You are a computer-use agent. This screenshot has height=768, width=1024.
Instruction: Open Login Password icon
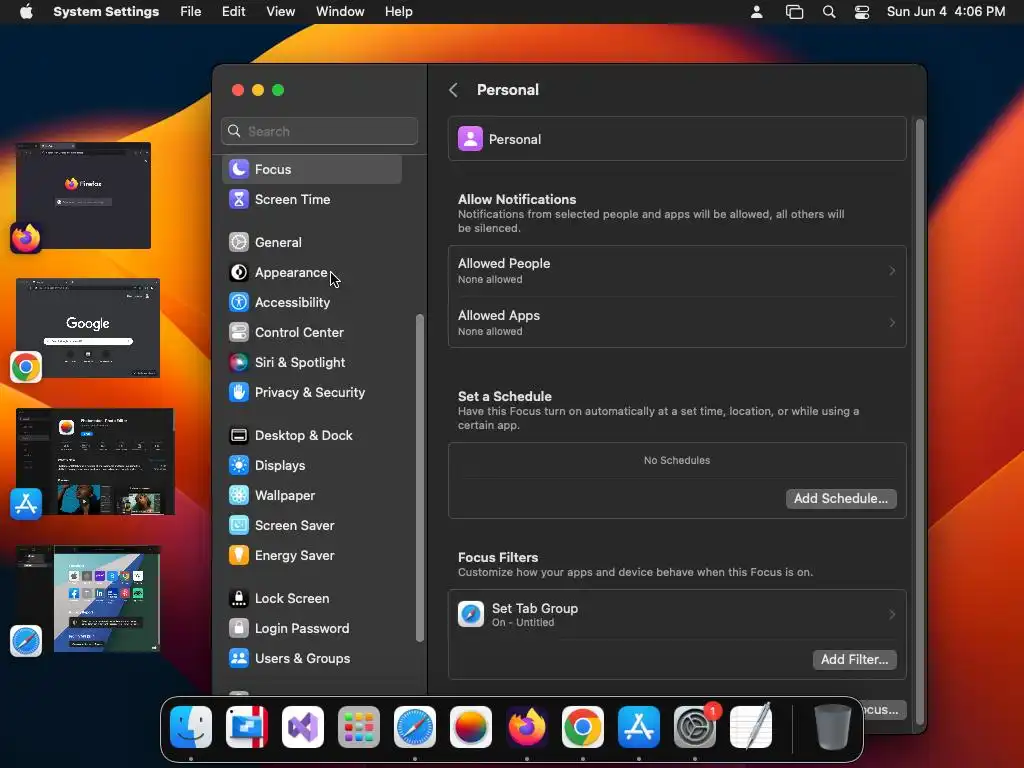pos(239,628)
